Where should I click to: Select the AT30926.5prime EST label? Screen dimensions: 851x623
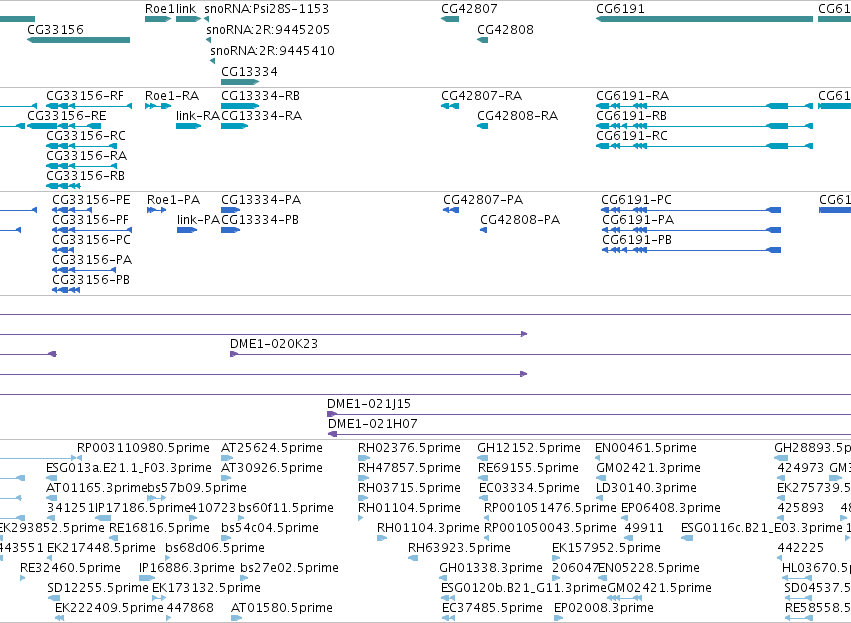point(271,468)
